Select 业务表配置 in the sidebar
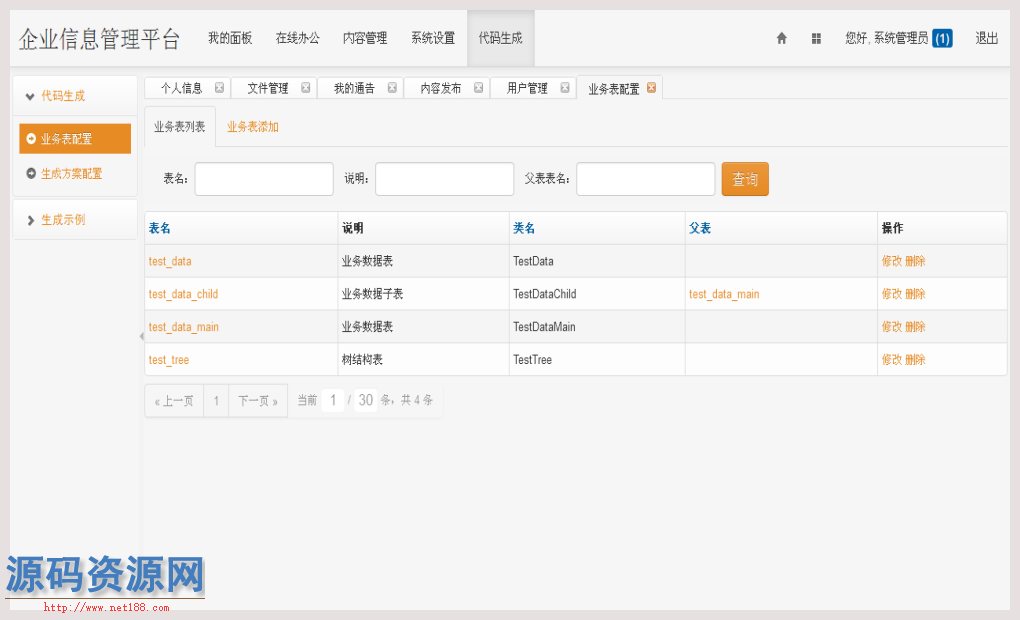 pyautogui.click(x=75, y=139)
